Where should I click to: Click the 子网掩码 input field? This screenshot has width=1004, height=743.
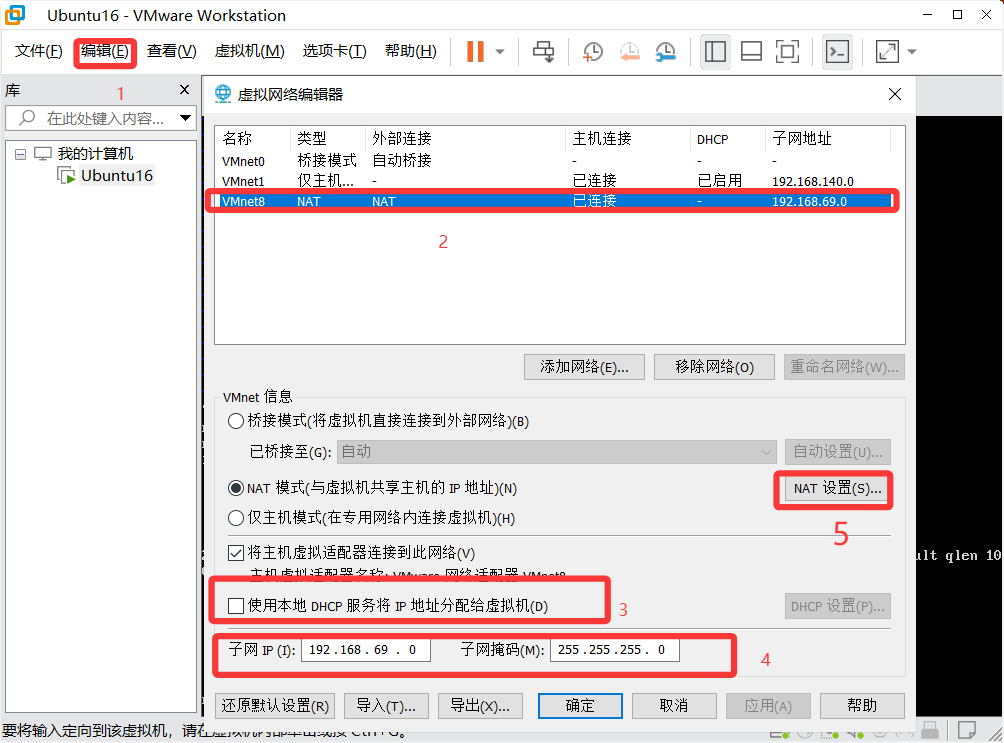(x=615, y=650)
